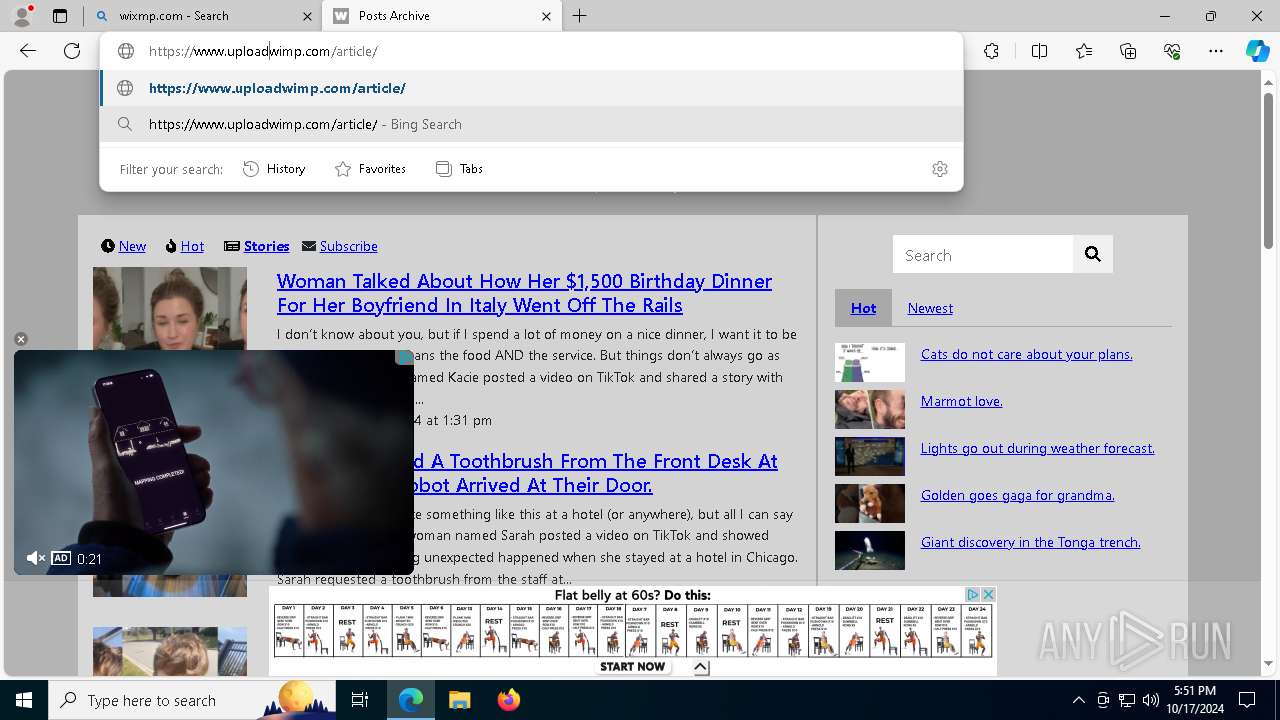The image size is (1280, 720).
Task: Open Cats do not care about your plans
Action: (x=1026, y=354)
